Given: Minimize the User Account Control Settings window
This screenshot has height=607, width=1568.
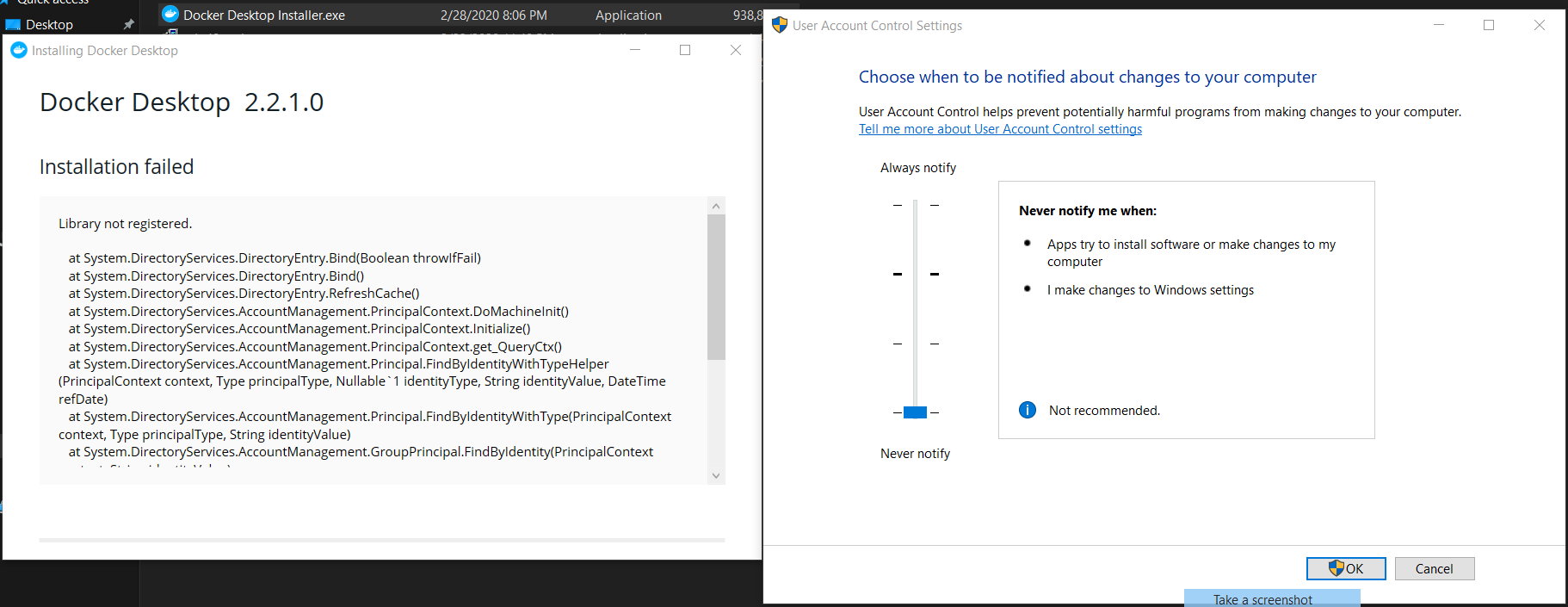Looking at the screenshot, I should point(1439,25).
